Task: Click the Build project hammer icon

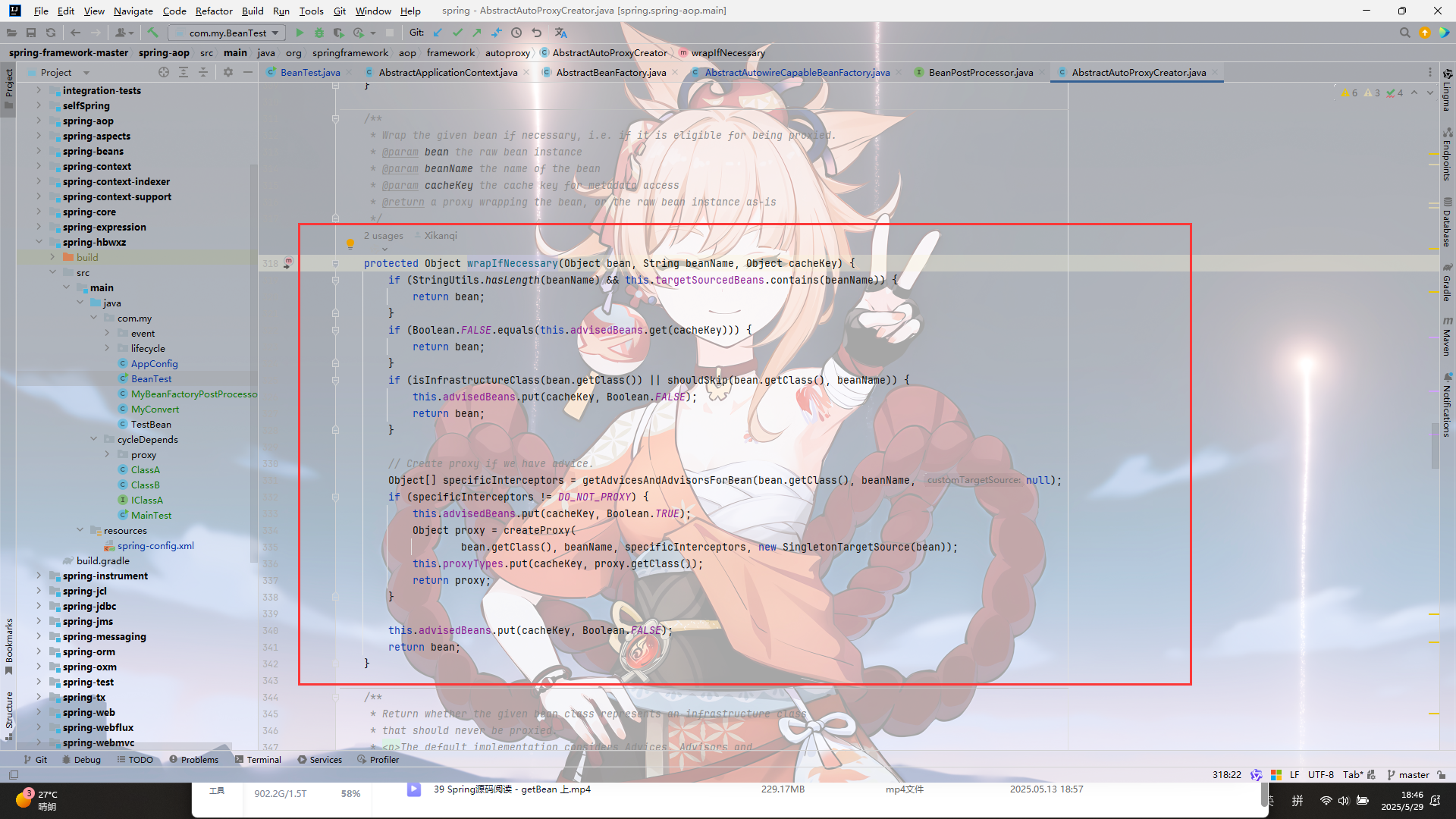Action: pyautogui.click(x=152, y=33)
